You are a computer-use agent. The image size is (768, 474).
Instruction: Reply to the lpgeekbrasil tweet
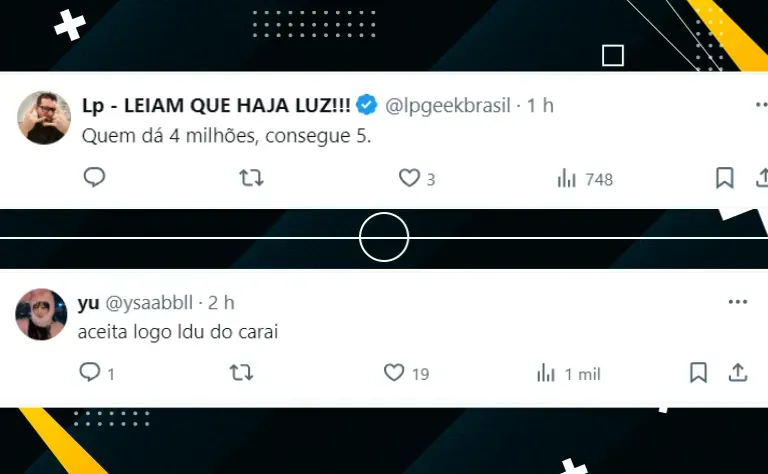point(95,177)
